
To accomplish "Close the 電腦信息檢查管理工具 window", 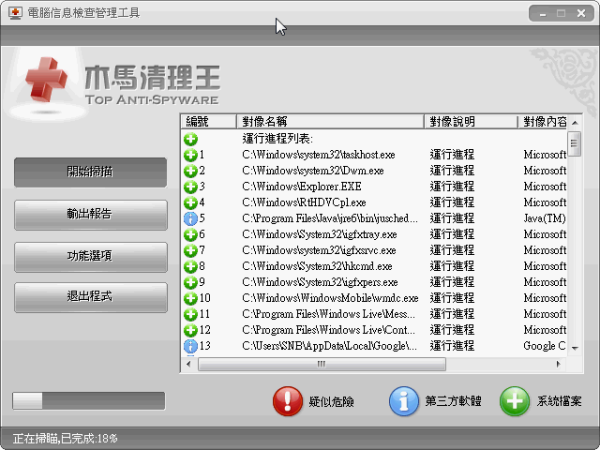I will (x=581, y=13).
